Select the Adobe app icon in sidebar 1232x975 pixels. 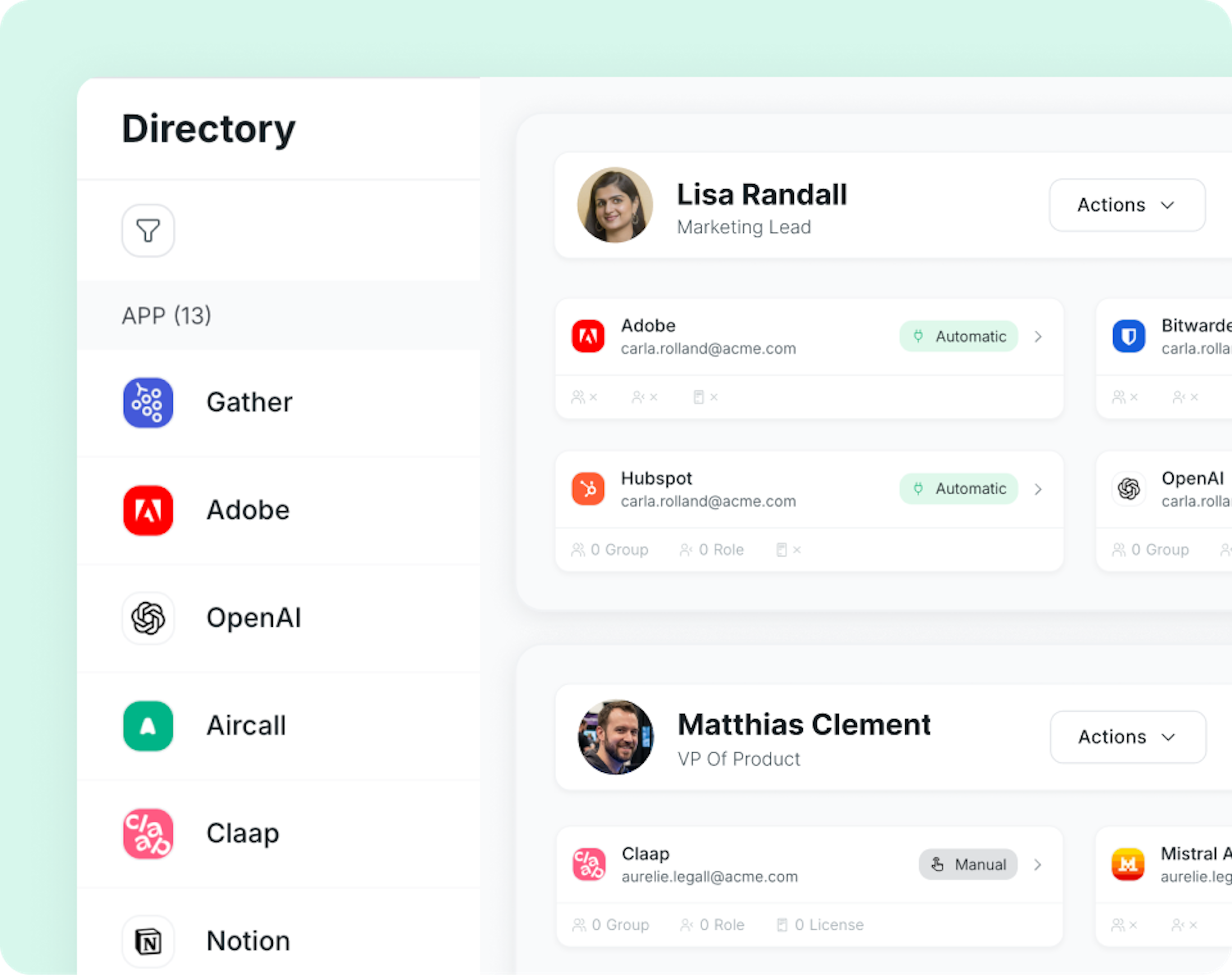coord(148,510)
